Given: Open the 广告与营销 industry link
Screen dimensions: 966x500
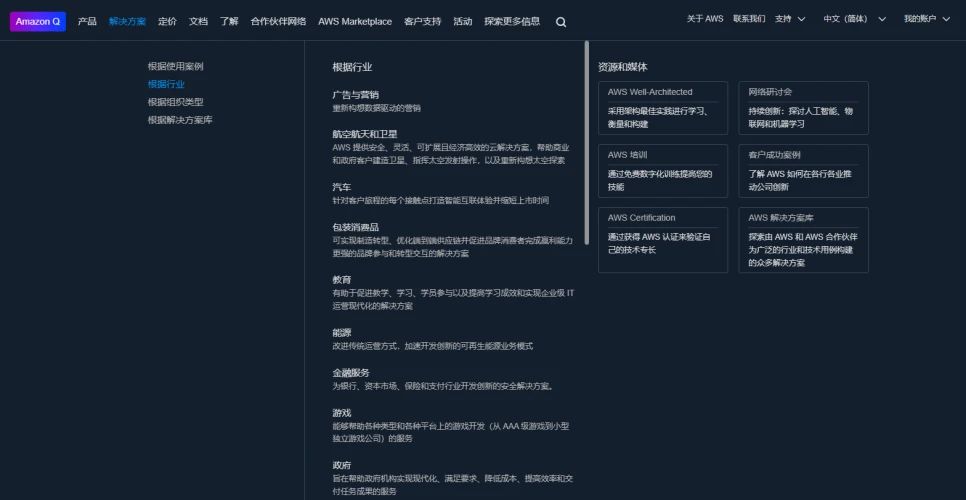Looking at the screenshot, I should pyautogui.click(x=355, y=95).
